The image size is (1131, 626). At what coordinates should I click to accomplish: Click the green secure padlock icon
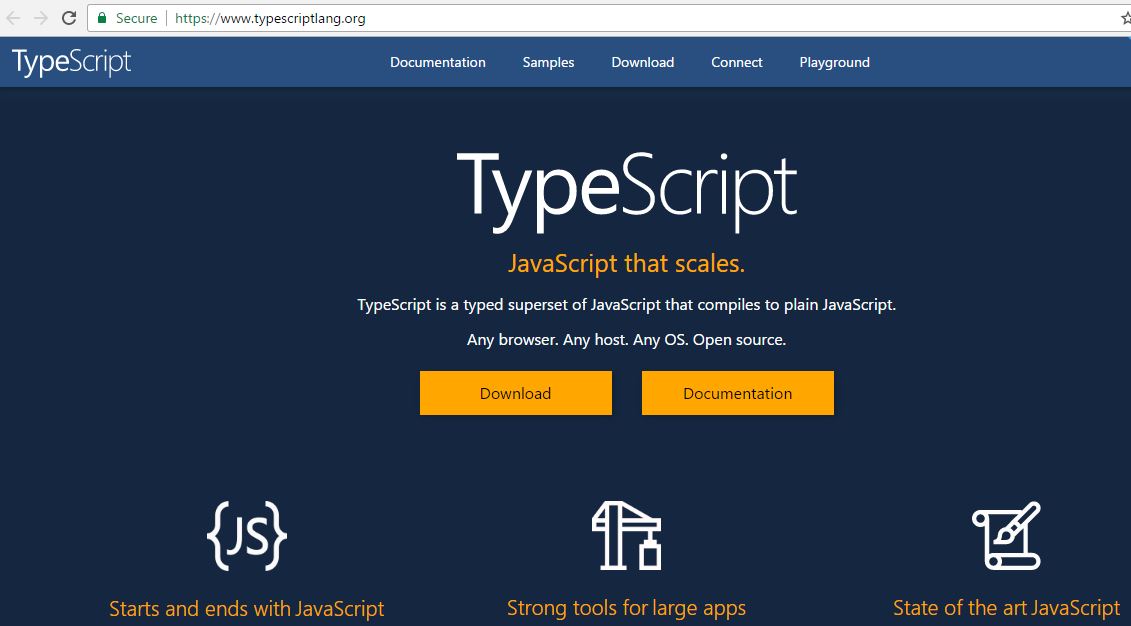(102, 18)
